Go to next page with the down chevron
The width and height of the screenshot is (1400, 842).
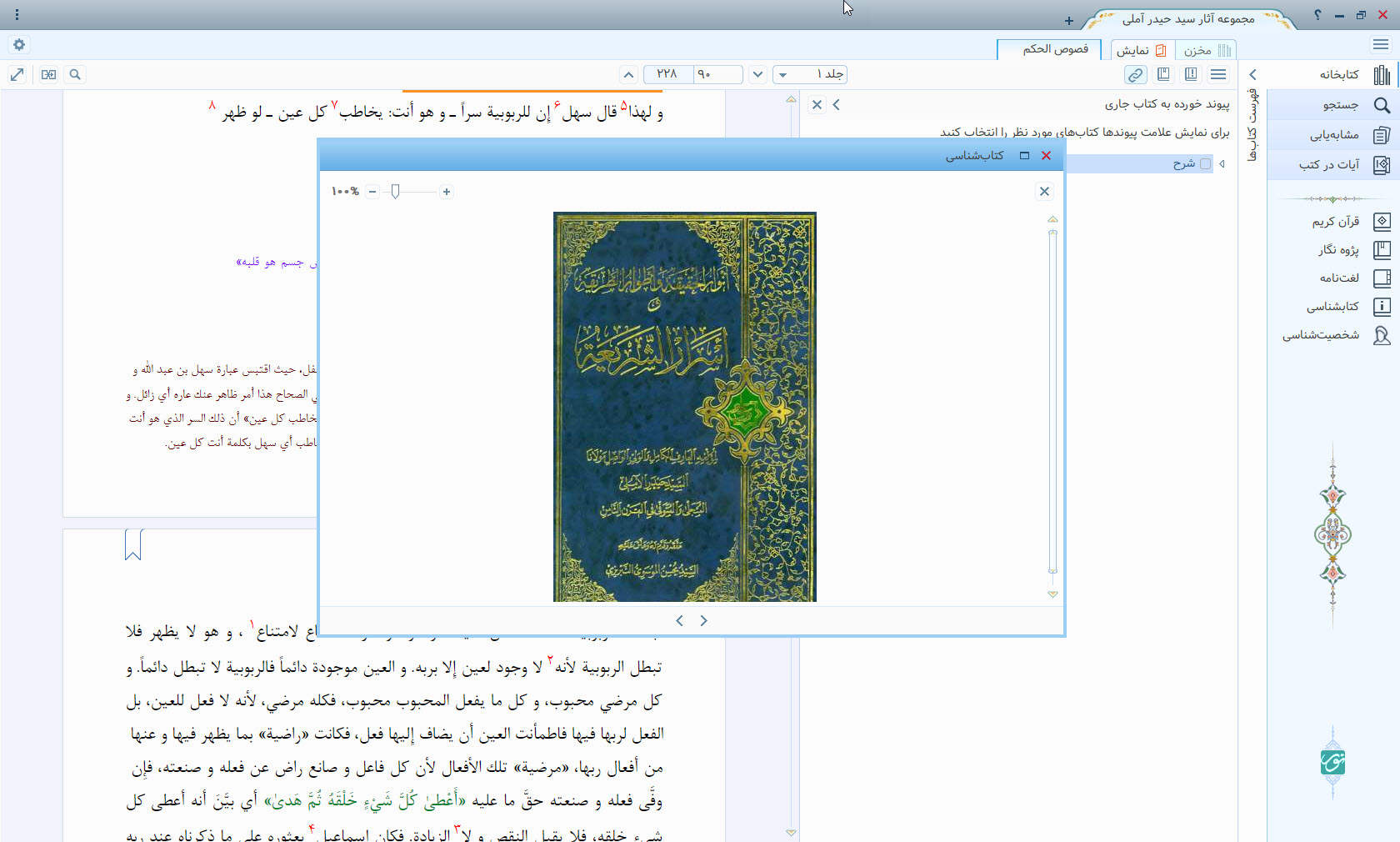tap(757, 74)
